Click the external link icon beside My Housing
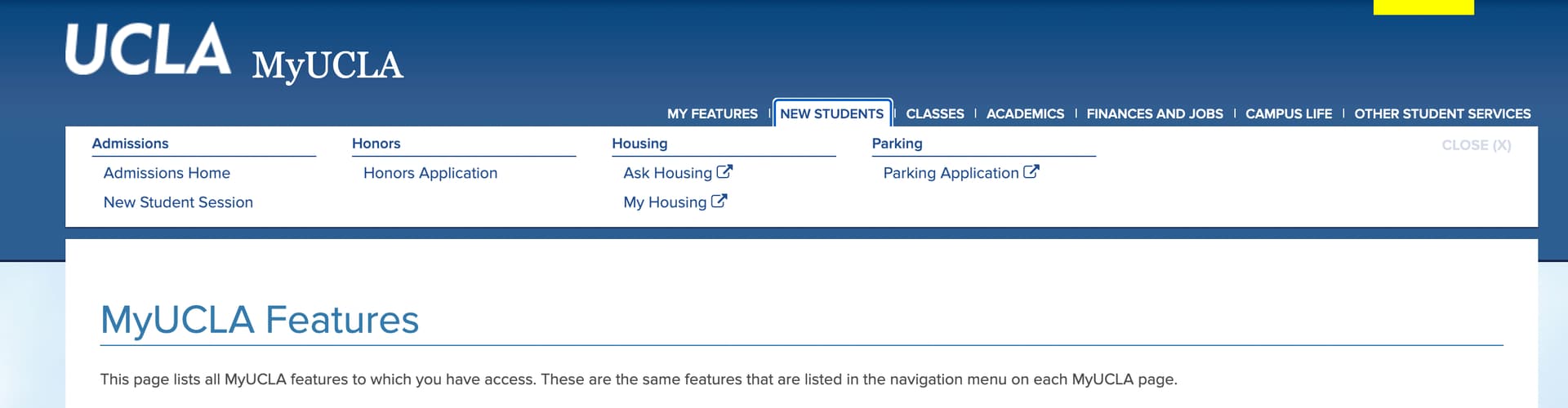The image size is (1568, 408). 719,202
